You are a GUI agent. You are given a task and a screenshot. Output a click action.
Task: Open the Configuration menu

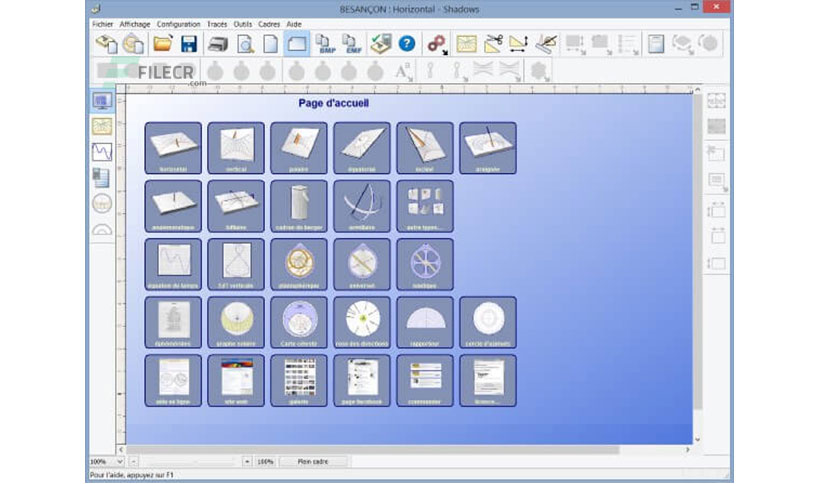[179, 24]
